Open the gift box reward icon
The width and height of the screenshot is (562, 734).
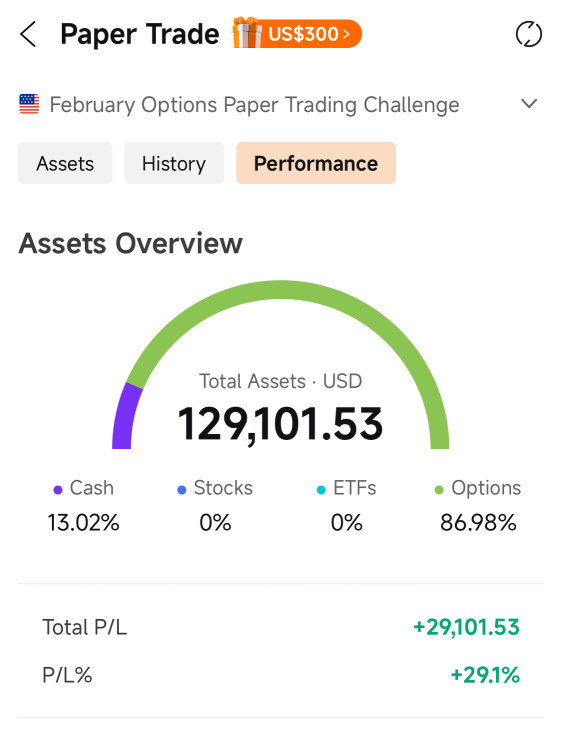tap(247, 33)
